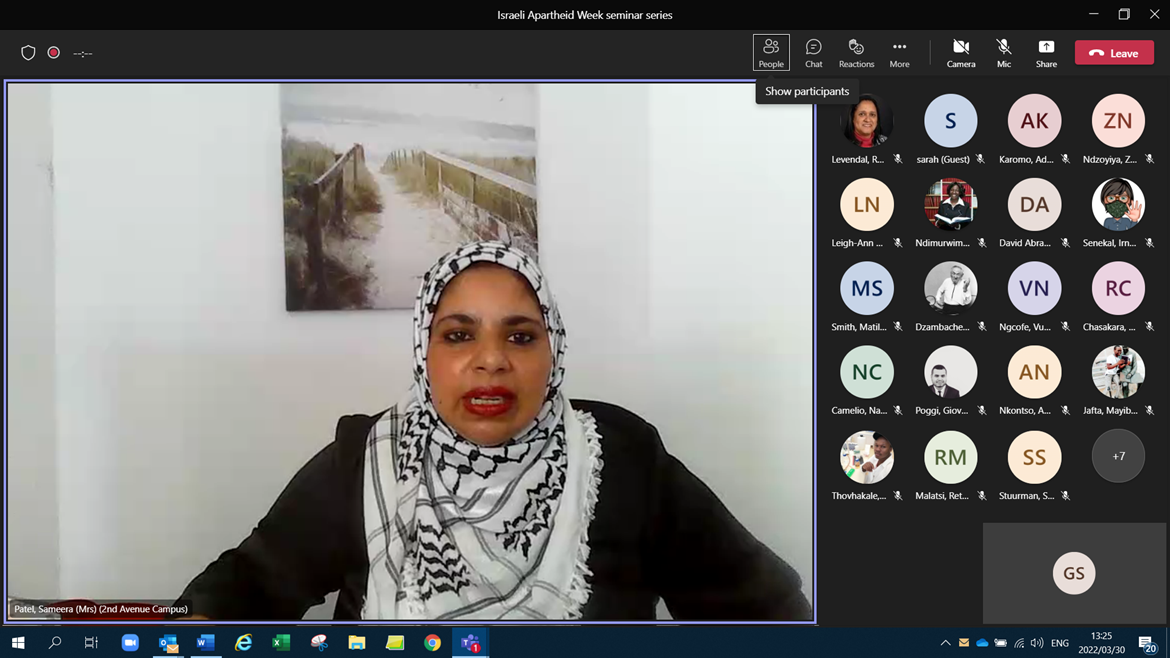Image resolution: width=1170 pixels, height=658 pixels.
Task: Expand the +7 more participants
Action: 1118,456
